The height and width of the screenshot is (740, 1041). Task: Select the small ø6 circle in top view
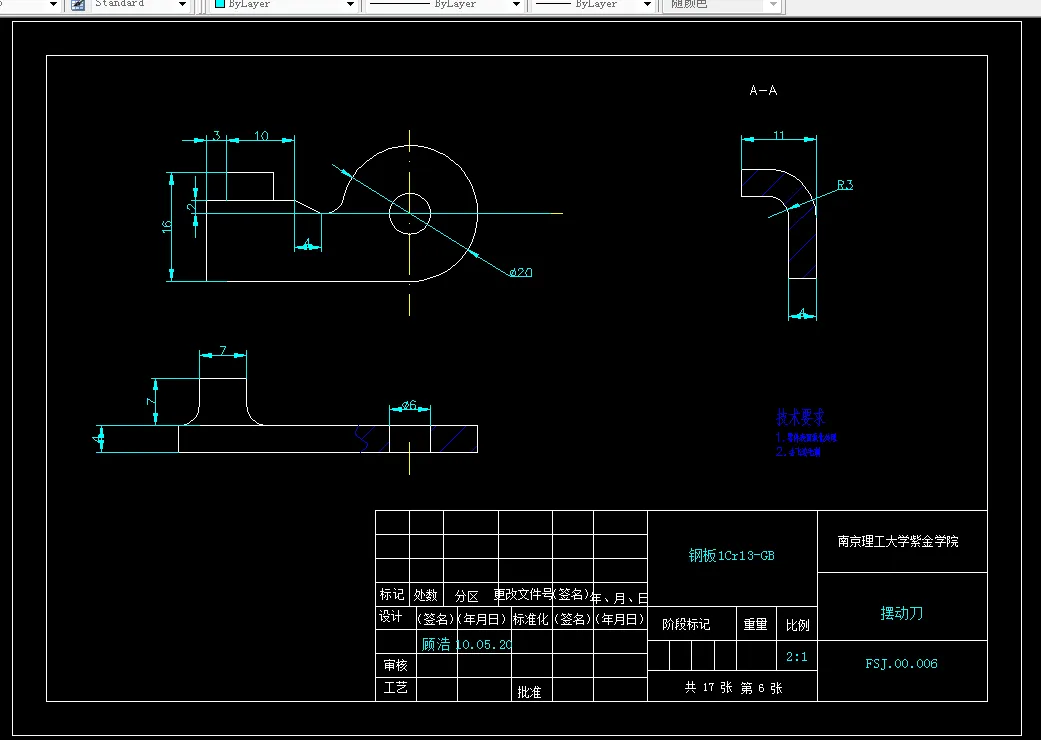point(410,214)
